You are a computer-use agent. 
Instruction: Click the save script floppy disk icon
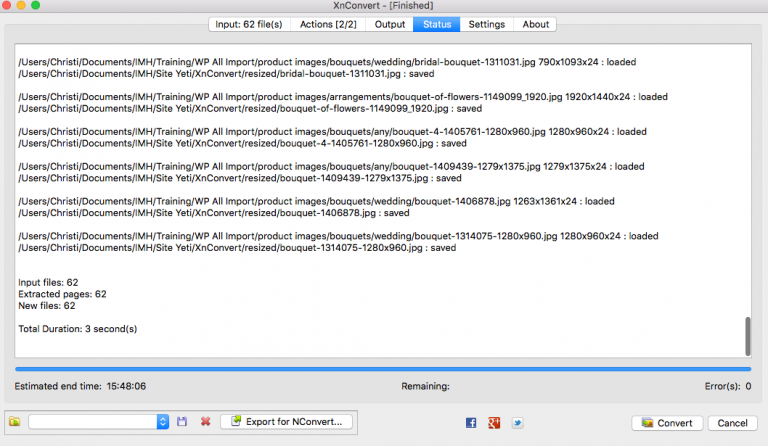pyautogui.click(x=182, y=422)
